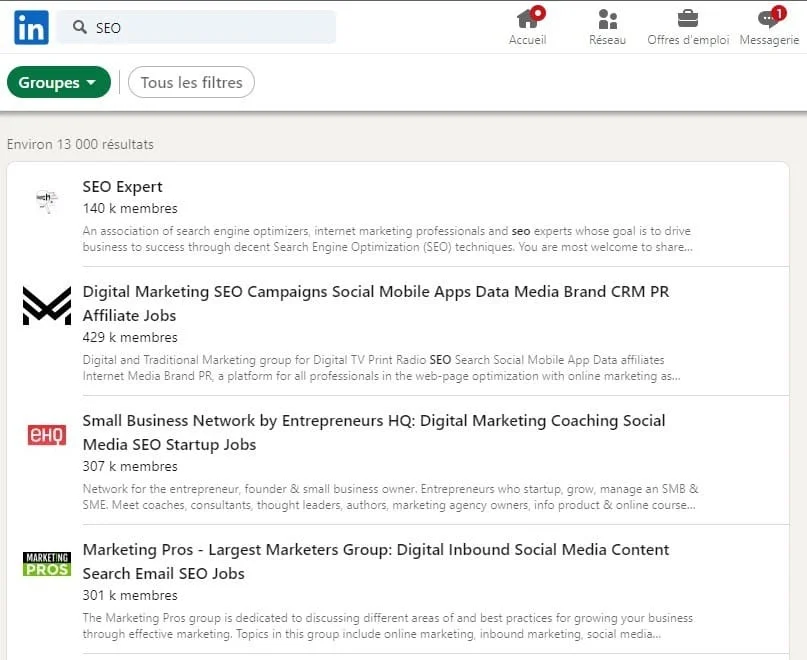Expand the Groupes filter dropdown
This screenshot has width=807, height=660.
tap(59, 82)
